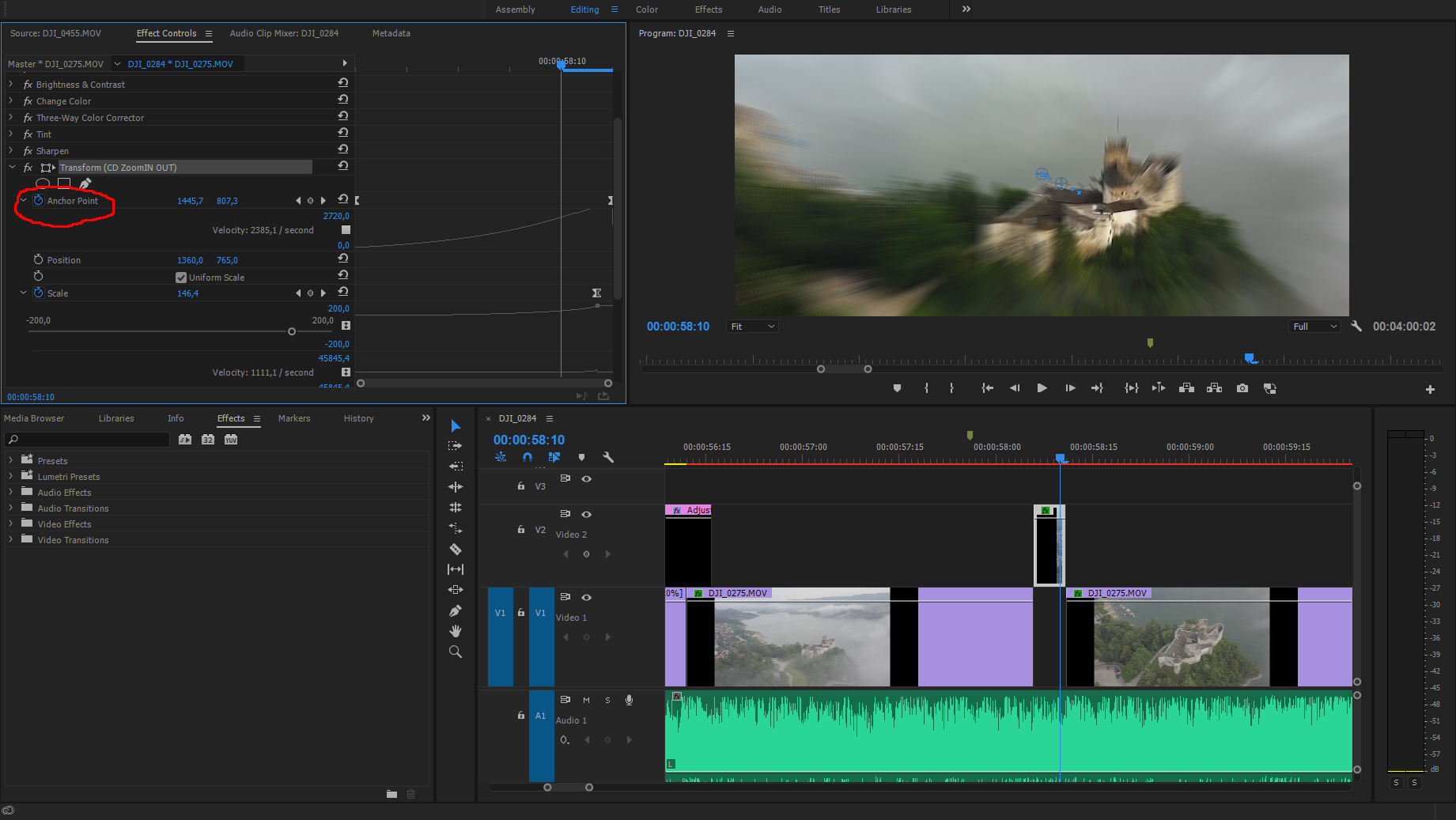Select the Slide tool
Image resolution: width=1456 pixels, height=820 pixels.
tap(456, 590)
